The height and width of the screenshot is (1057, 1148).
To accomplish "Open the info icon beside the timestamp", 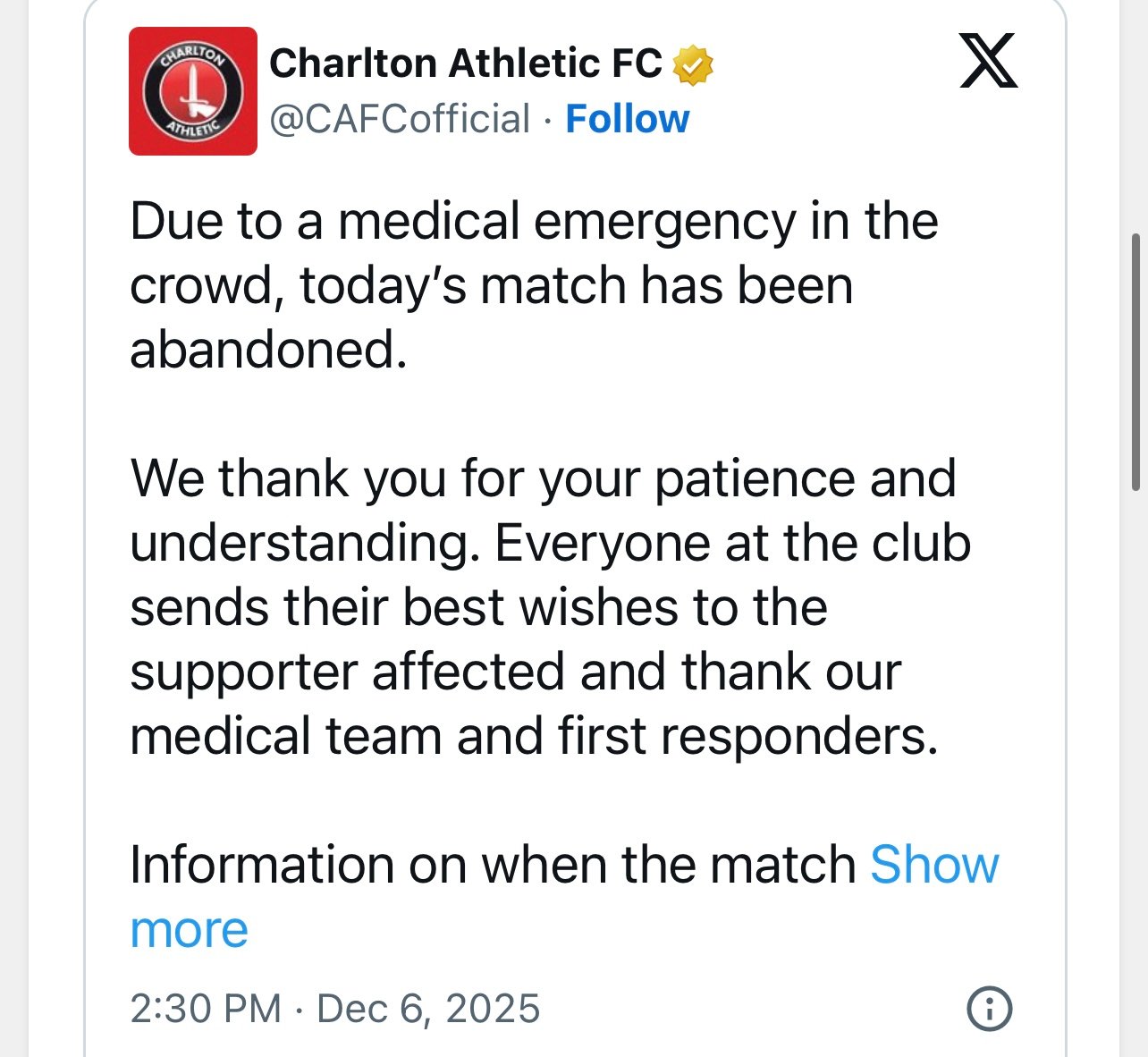I will click(x=990, y=1009).
